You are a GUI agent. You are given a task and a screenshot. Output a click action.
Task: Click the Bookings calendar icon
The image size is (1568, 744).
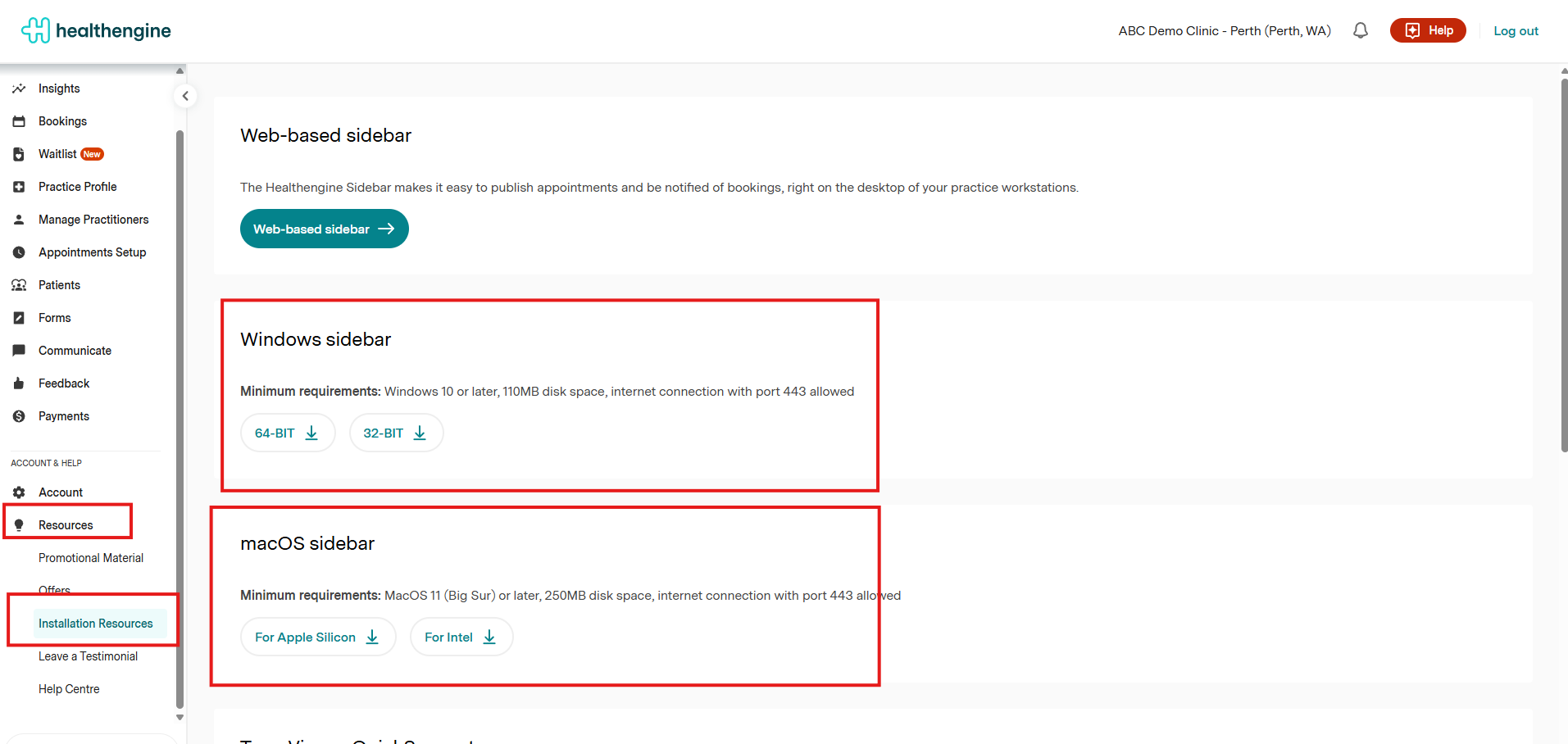(x=19, y=121)
